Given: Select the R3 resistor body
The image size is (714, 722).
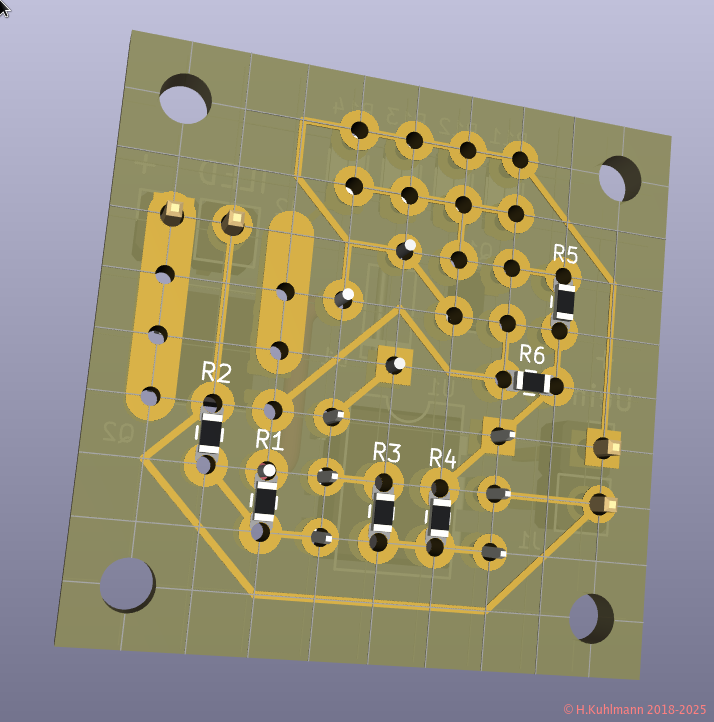Looking at the screenshot, I should click(382, 511).
